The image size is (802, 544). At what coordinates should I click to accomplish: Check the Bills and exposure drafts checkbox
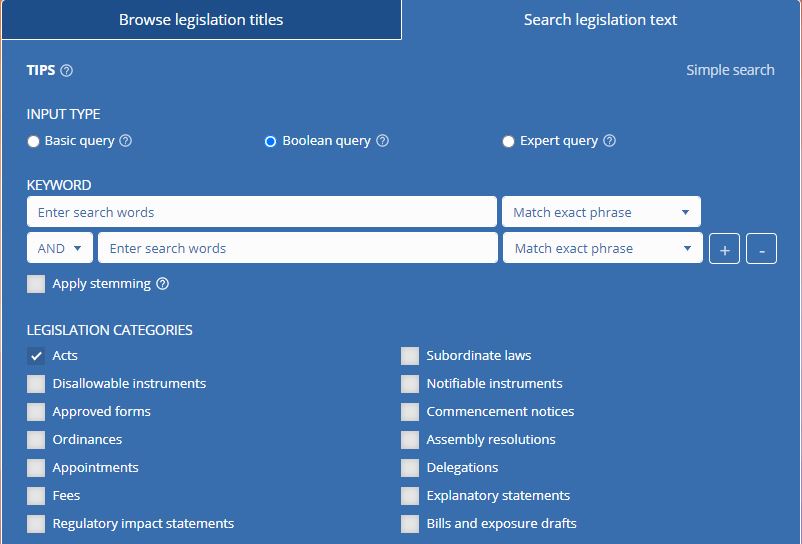(410, 524)
